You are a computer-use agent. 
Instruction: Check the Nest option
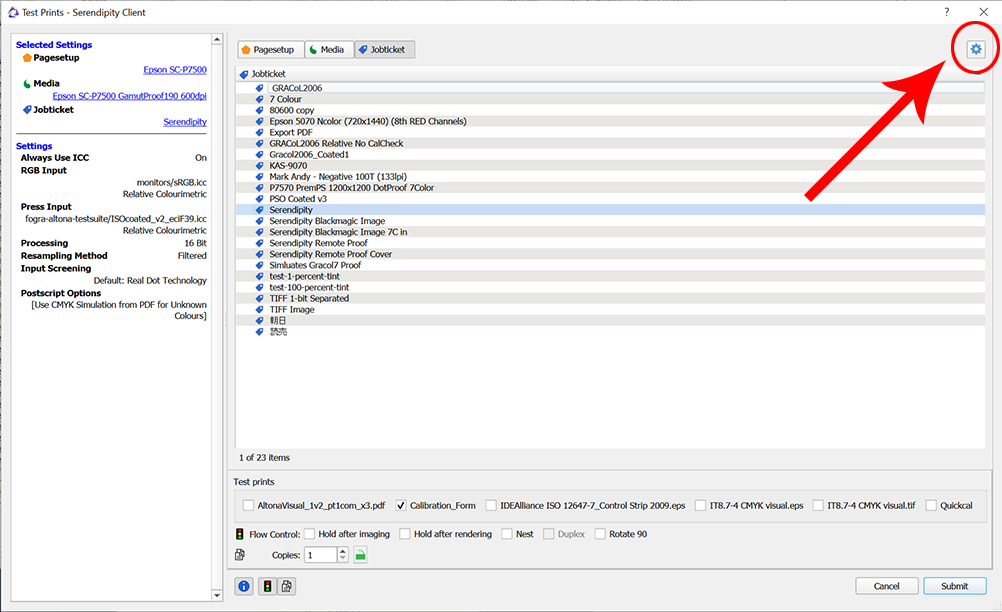click(x=507, y=534)
